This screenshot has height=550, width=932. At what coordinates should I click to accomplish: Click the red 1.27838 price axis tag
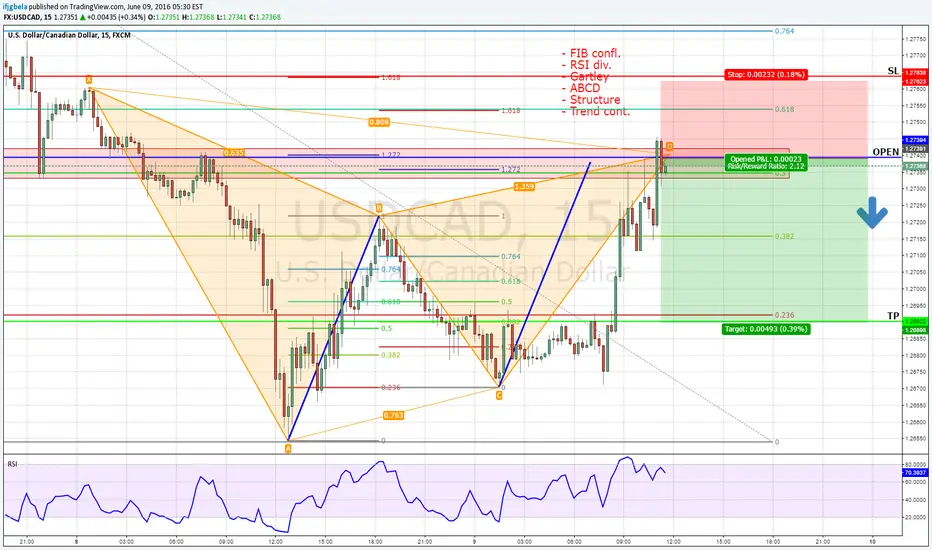[x=915, y=73]
